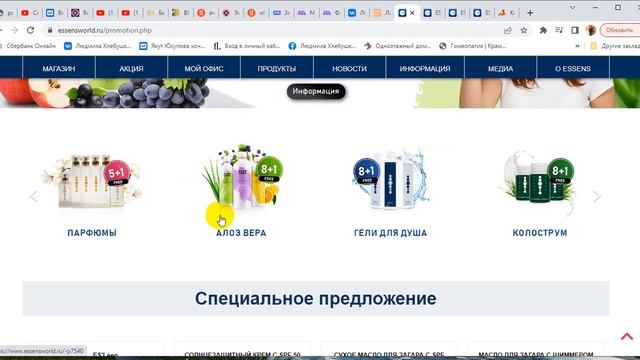Image resolution: width=640 pixels, height=360 pixels.
Task: Open МАСЛО ДЛЯ ЗАГАРА С ШИММЕРОМ product
Action: pyautogui.click(x=536, y=354)
